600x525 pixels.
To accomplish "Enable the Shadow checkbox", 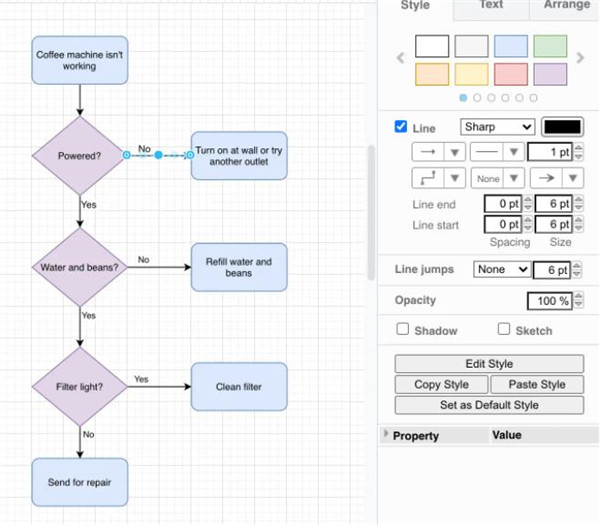I will pos(403,329).
